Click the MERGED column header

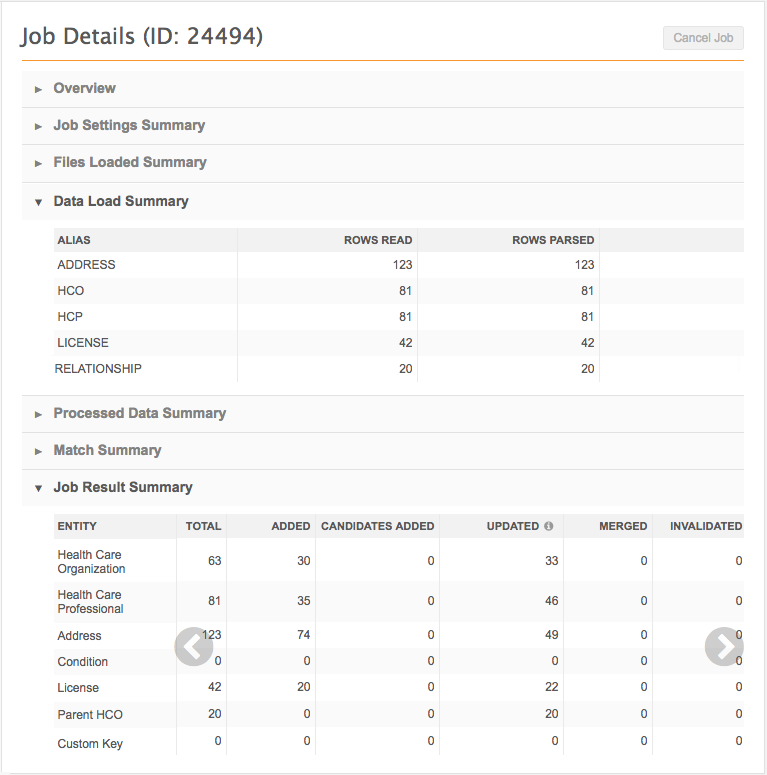coord(622,526)
